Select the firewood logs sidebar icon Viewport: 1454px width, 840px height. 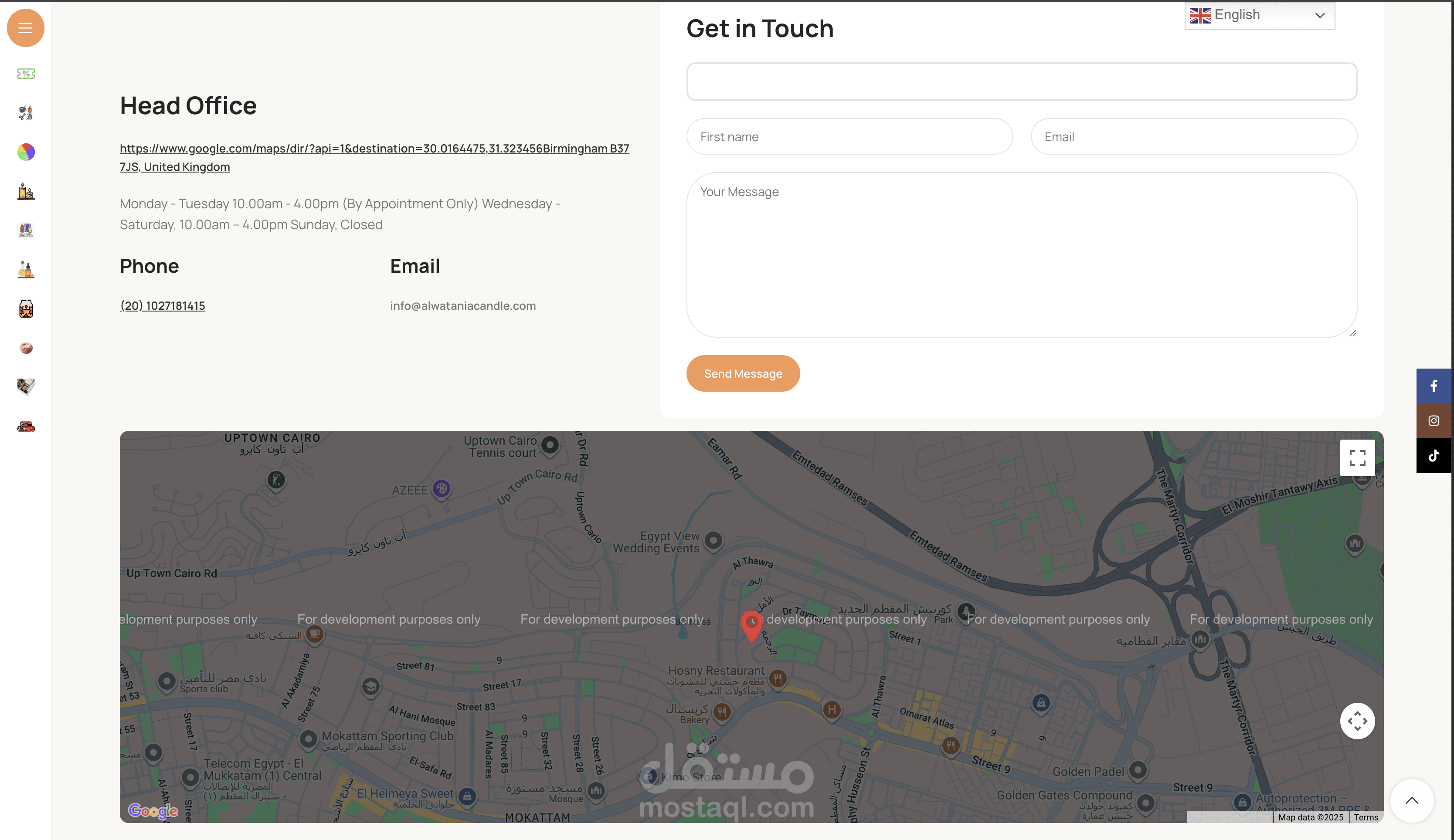(25, 427)
